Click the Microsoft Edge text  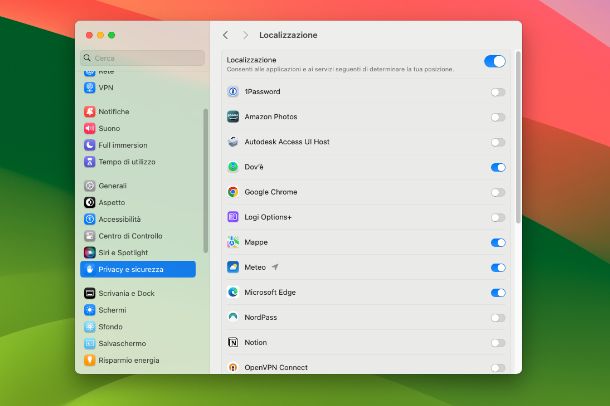point(270,292)
